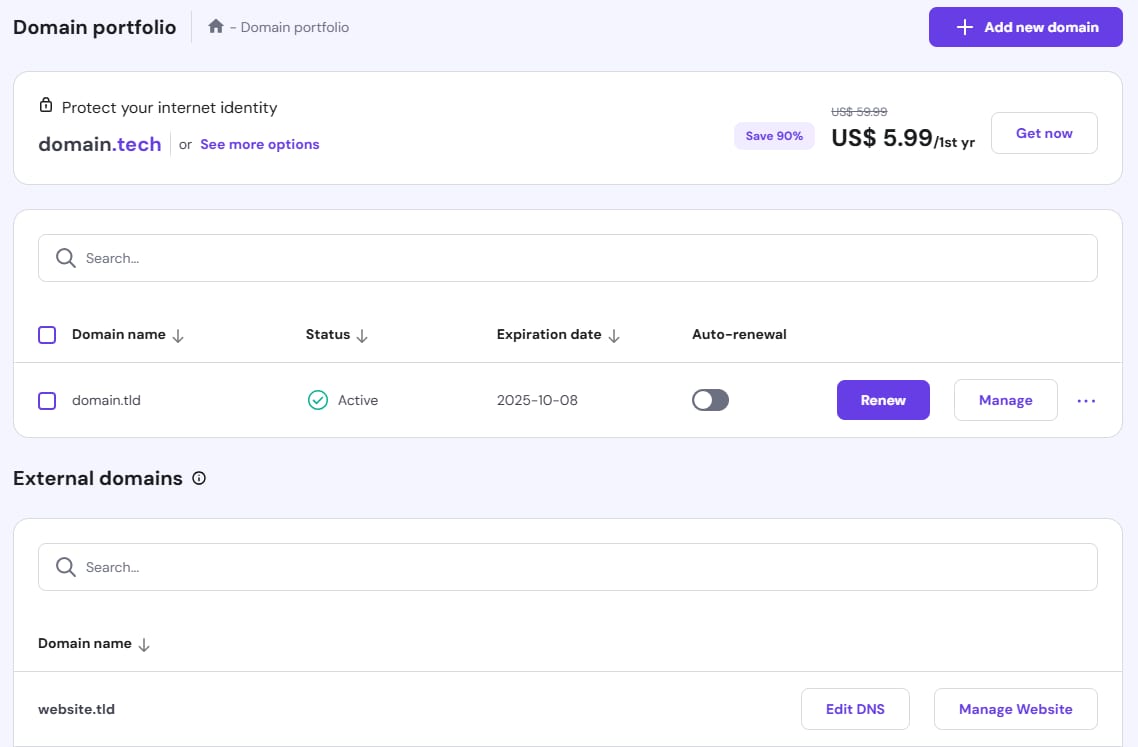Click the green Active status checkmark icon
This screenshot has width=1138, height=747.
tap(317, 400)
